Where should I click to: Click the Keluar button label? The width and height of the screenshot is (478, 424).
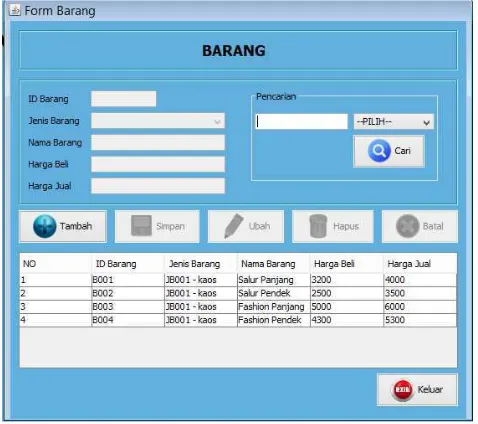[x=430, y=390]
